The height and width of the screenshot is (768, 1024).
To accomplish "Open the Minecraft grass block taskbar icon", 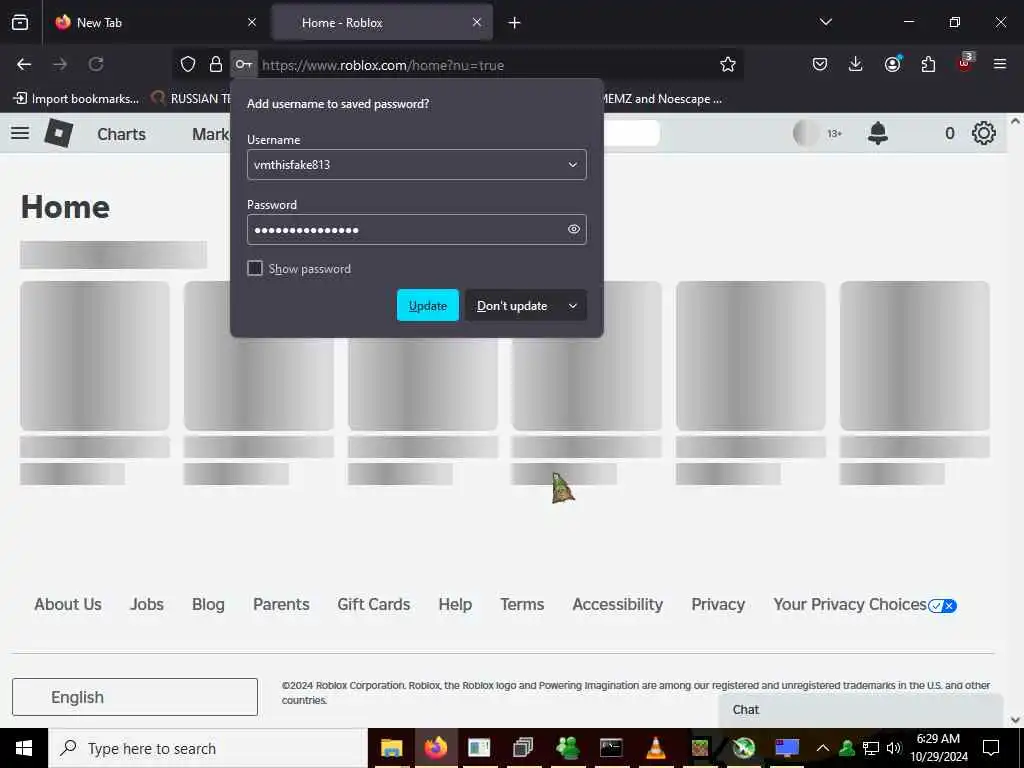I will 699,748.
